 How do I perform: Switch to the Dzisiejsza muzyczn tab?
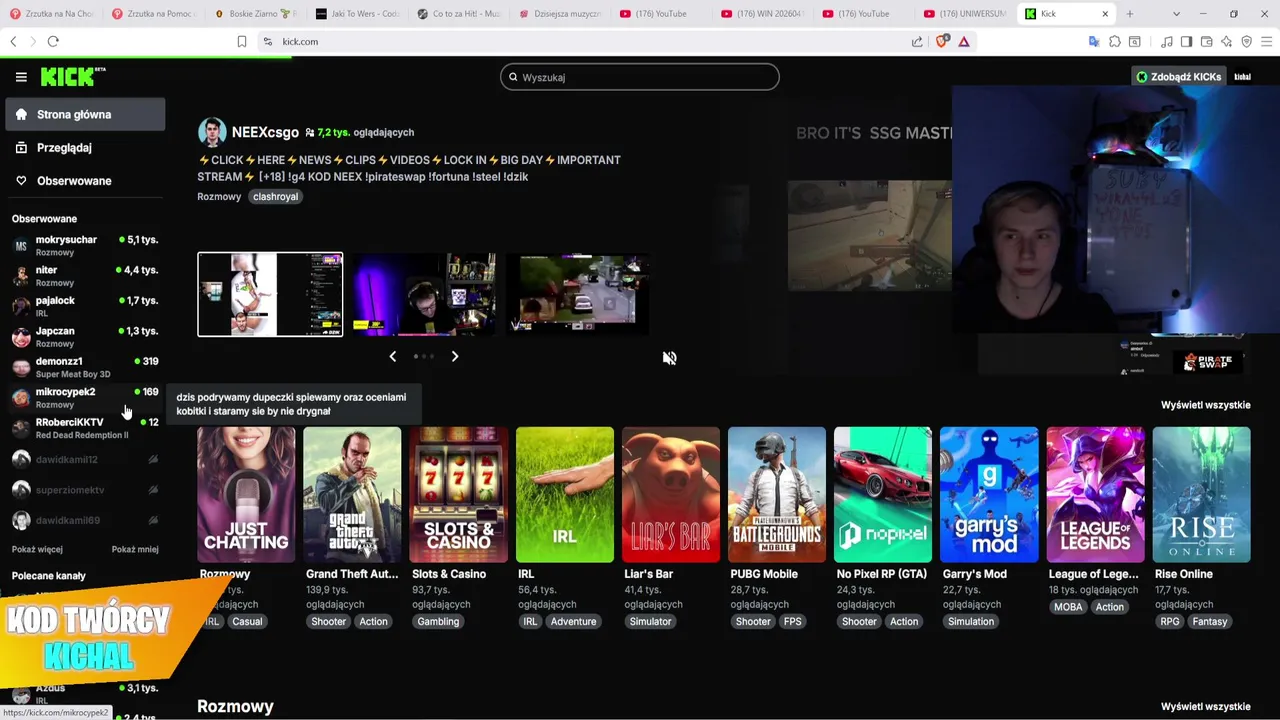coord(560,14)
